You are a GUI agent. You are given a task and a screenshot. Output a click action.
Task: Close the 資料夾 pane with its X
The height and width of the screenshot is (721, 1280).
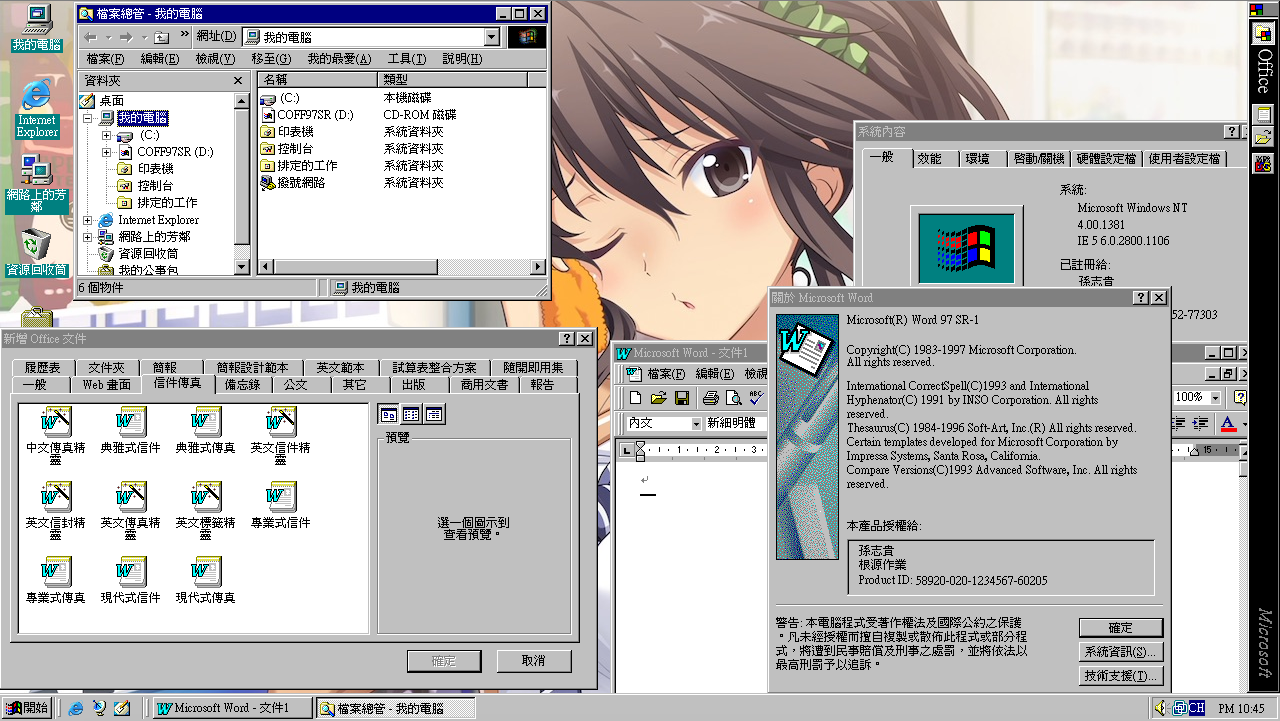238,81
